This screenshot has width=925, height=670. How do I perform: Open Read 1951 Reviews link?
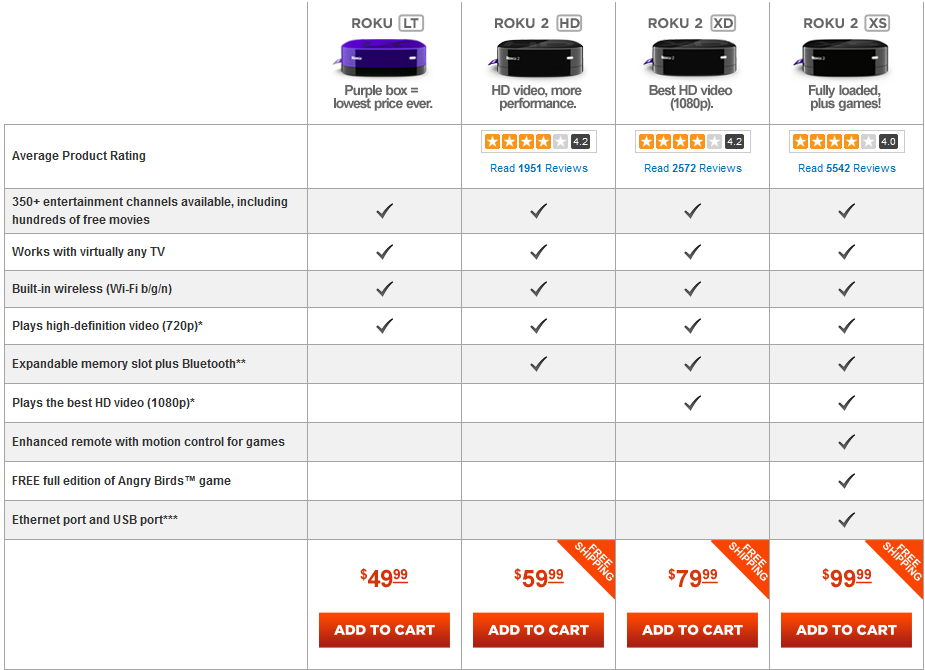(539, 168)
